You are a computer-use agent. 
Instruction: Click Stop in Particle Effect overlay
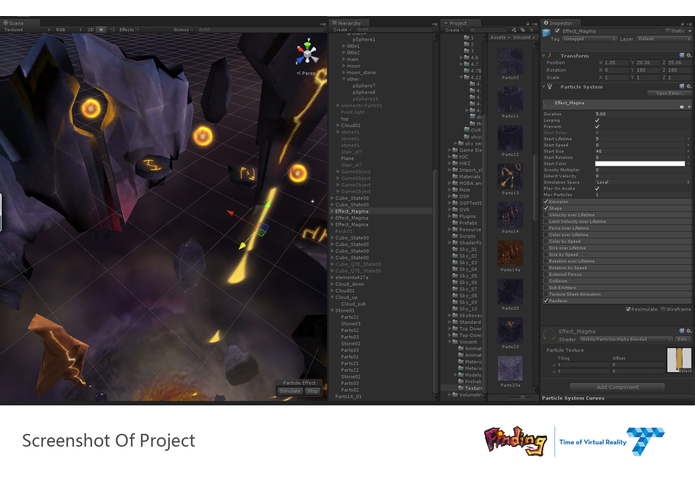coord(312,391)
